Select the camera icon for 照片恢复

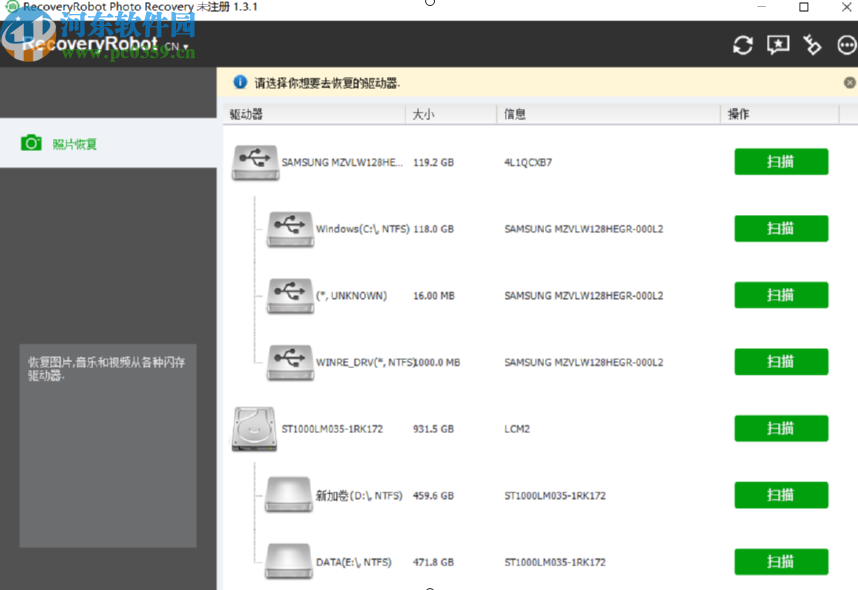[31, 143]
